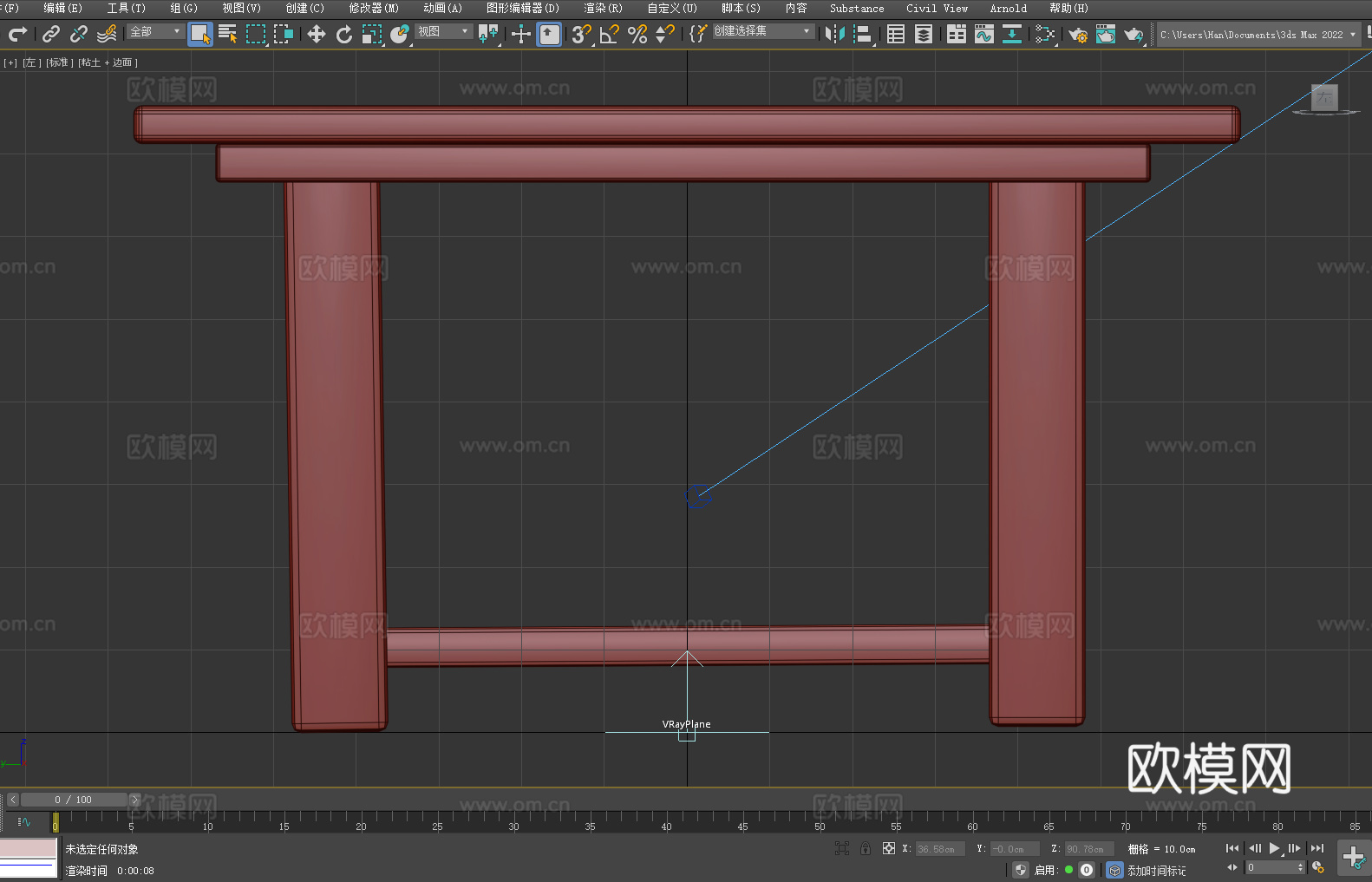Click the Bind to Space Warp icon
Viewport: 1372px width, 882px height.
107,34
